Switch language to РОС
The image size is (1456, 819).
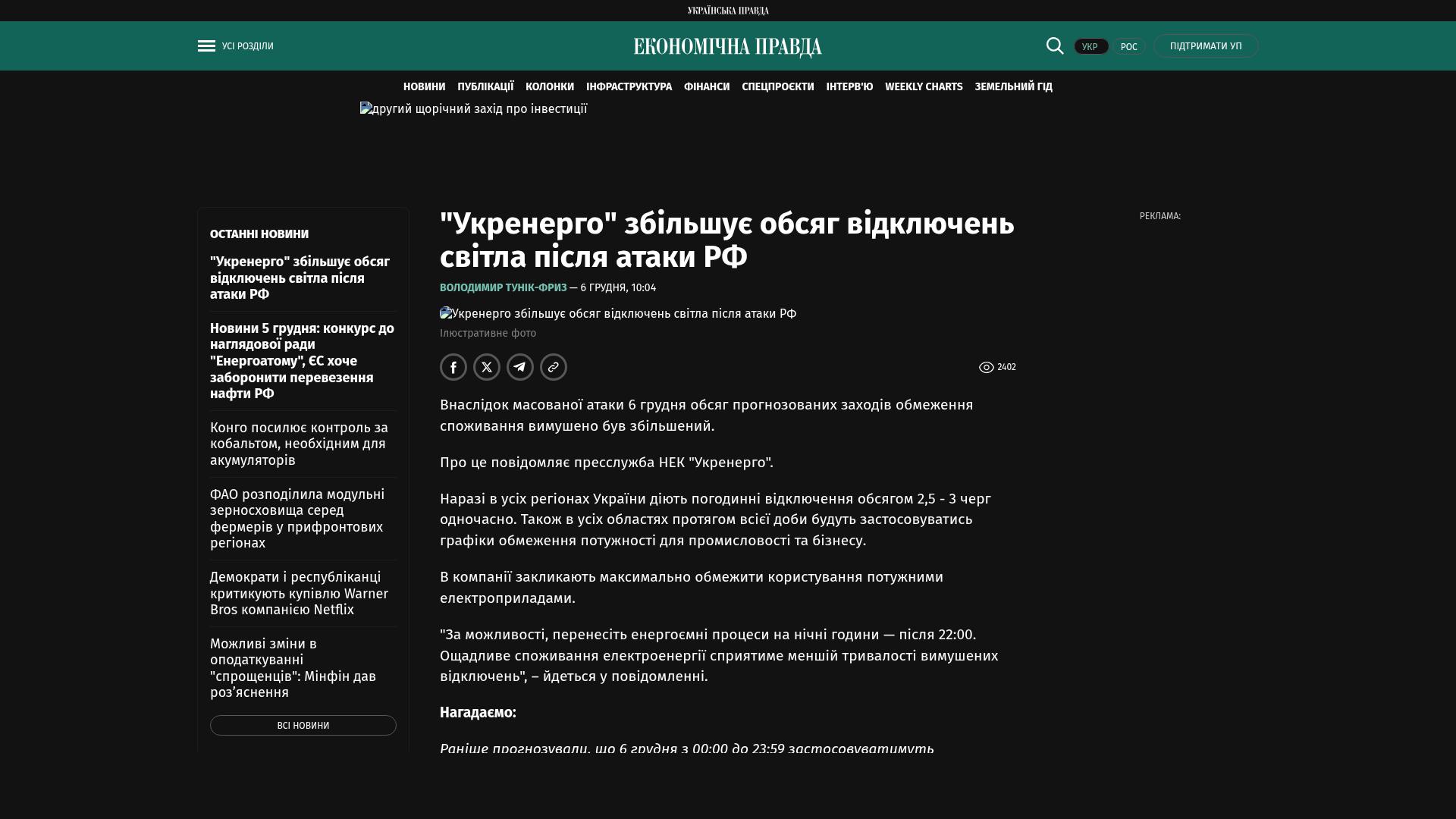[1129, 46]
